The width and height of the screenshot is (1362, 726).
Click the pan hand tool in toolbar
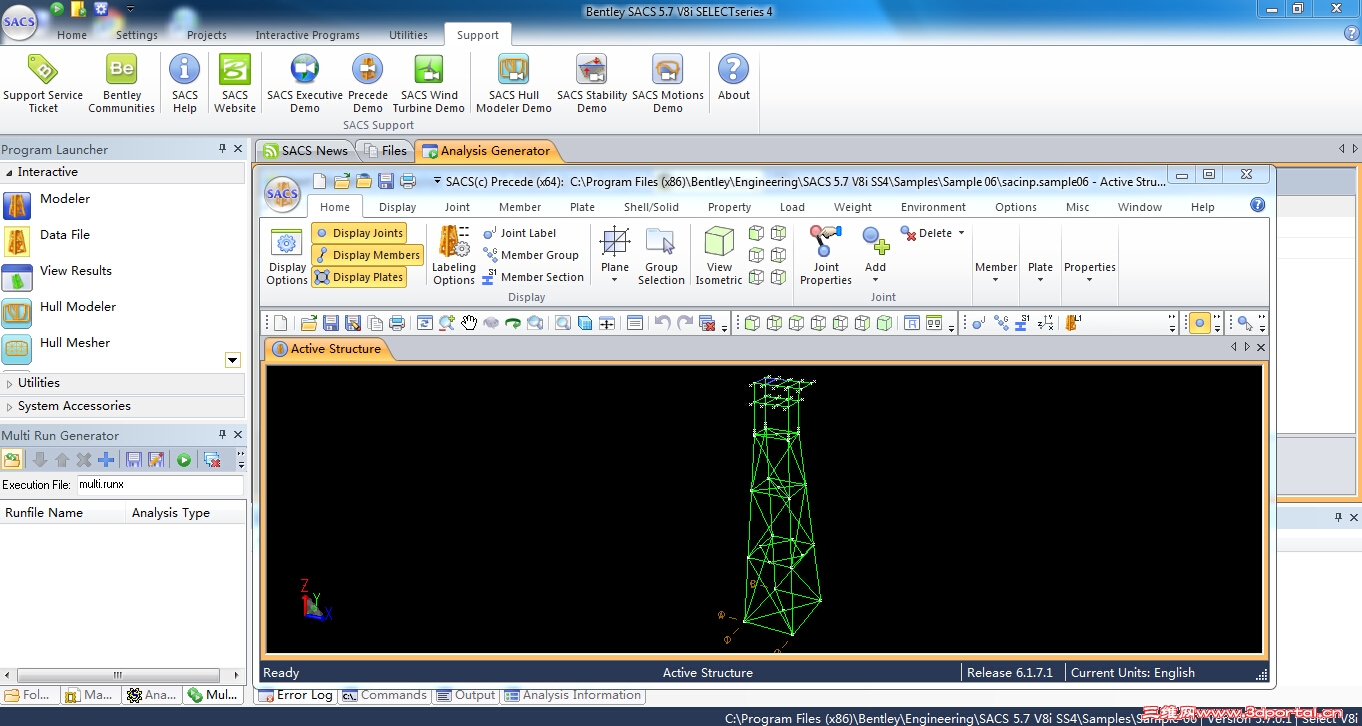(x=469, y=323)
